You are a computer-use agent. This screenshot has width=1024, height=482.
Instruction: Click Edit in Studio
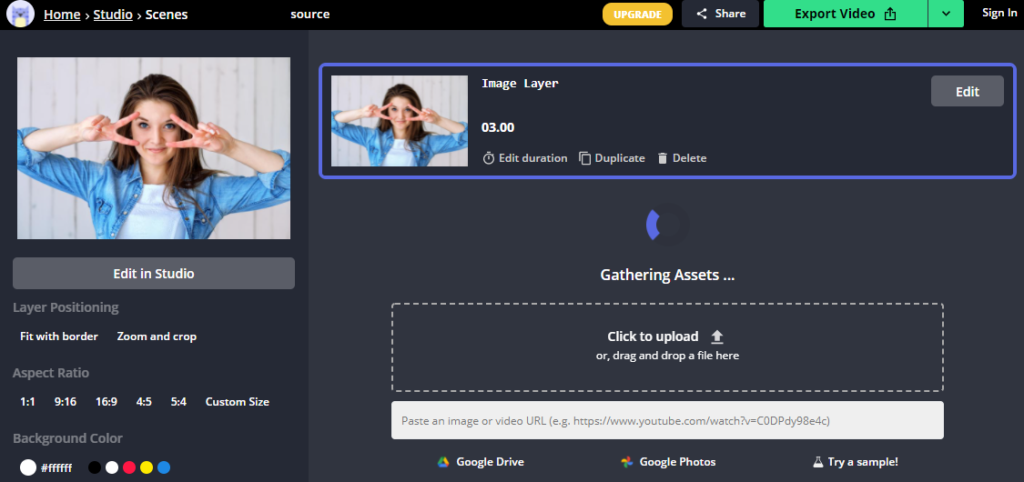(x=153, y=274)
